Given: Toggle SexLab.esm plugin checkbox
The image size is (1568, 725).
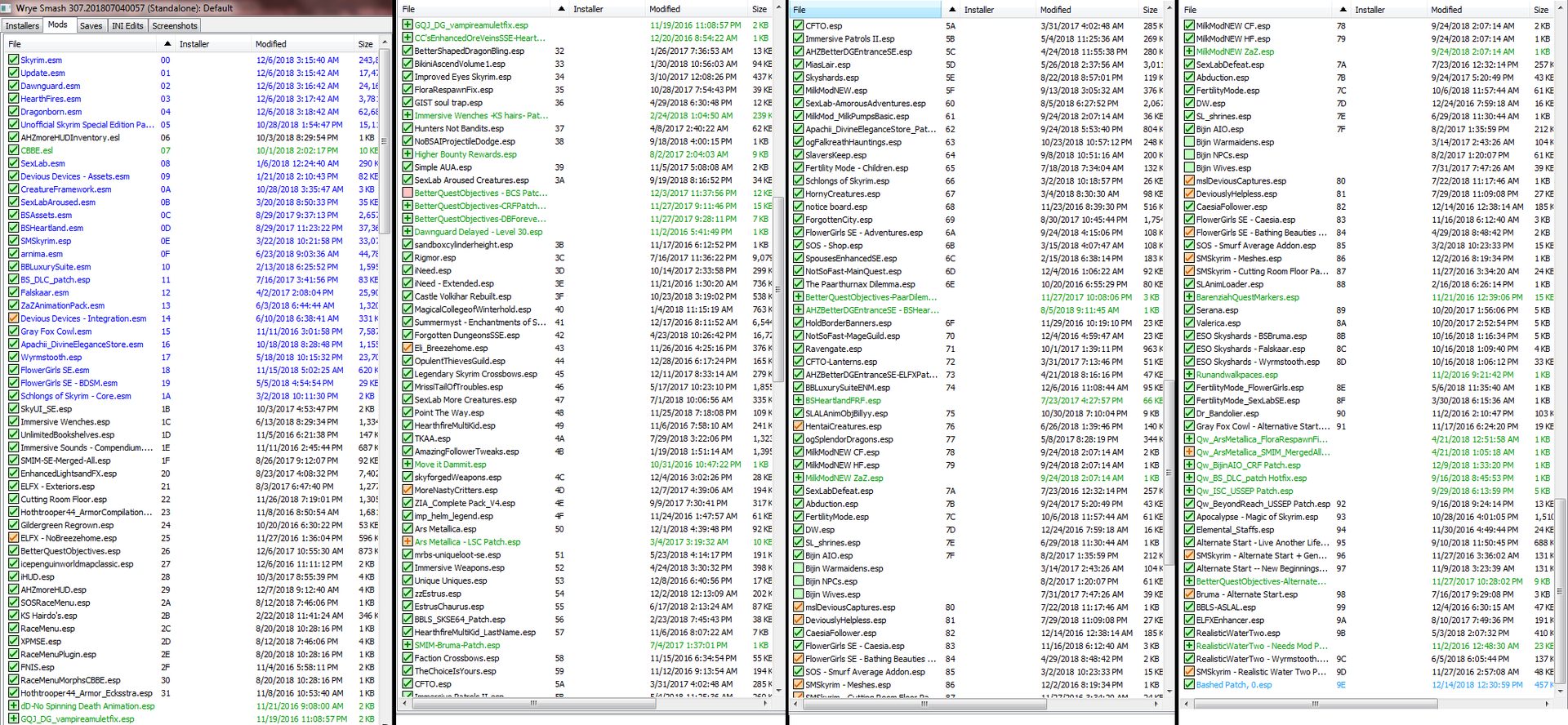Looking at the screenshot, I should pyautogui.click(x=14, y=163).
